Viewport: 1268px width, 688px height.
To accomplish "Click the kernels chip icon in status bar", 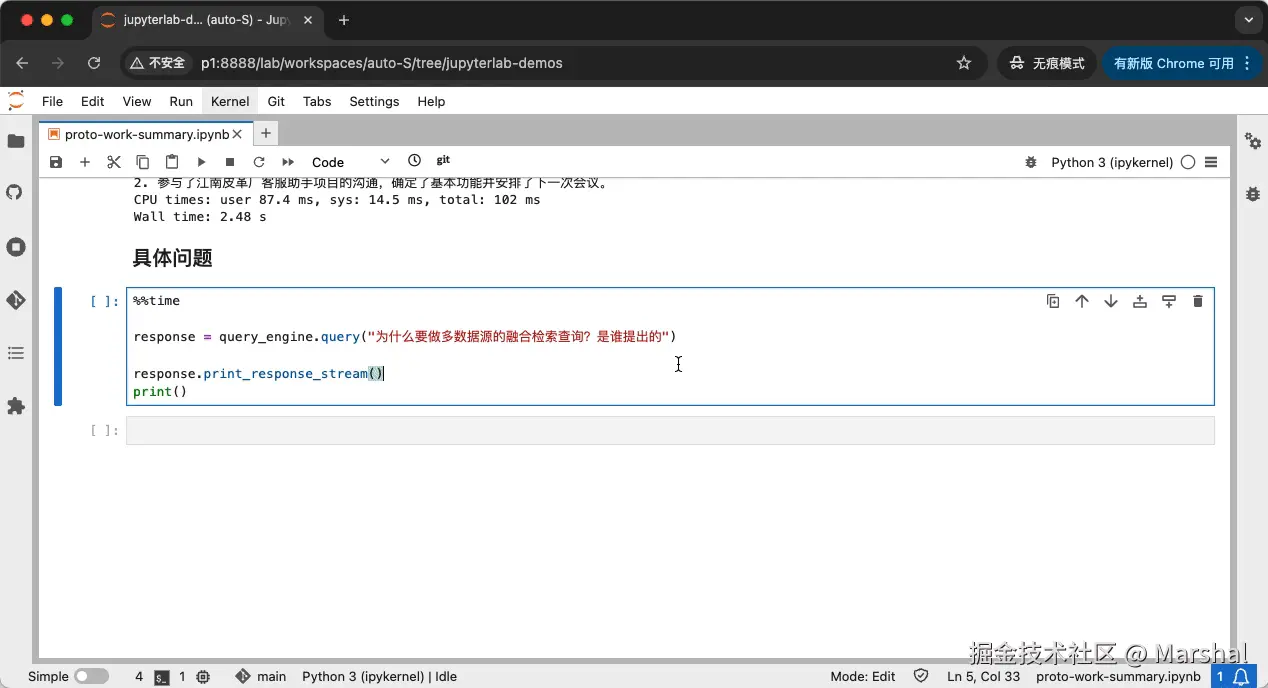I will (204, 677).
